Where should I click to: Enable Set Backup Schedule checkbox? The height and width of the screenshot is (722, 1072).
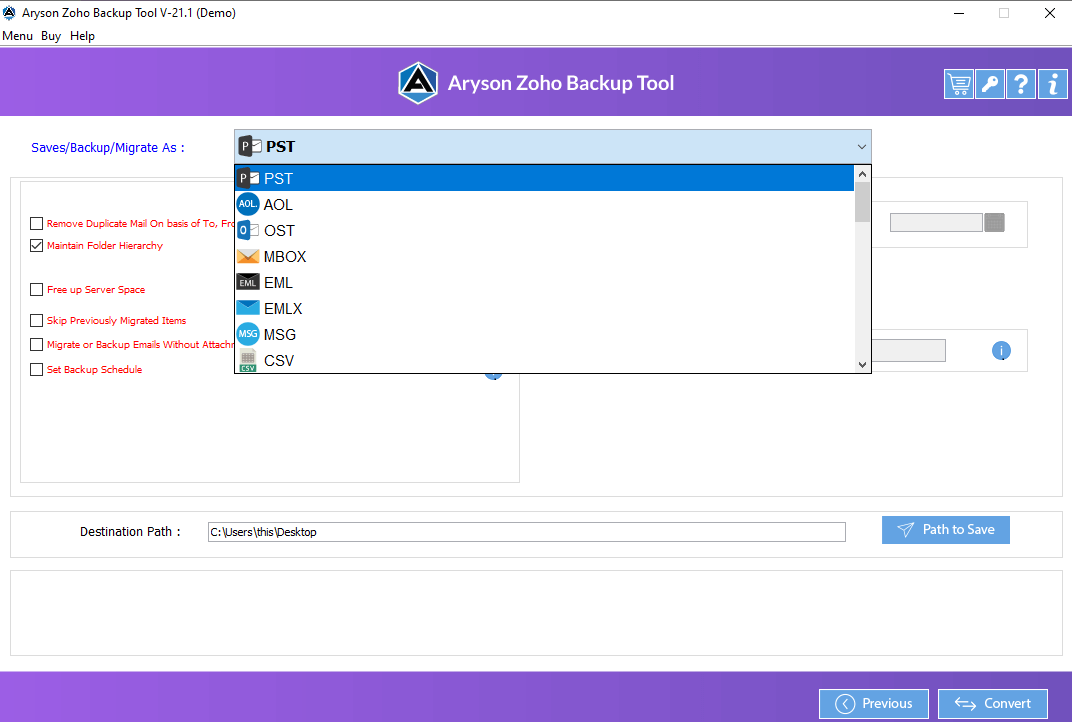[36, 370]
